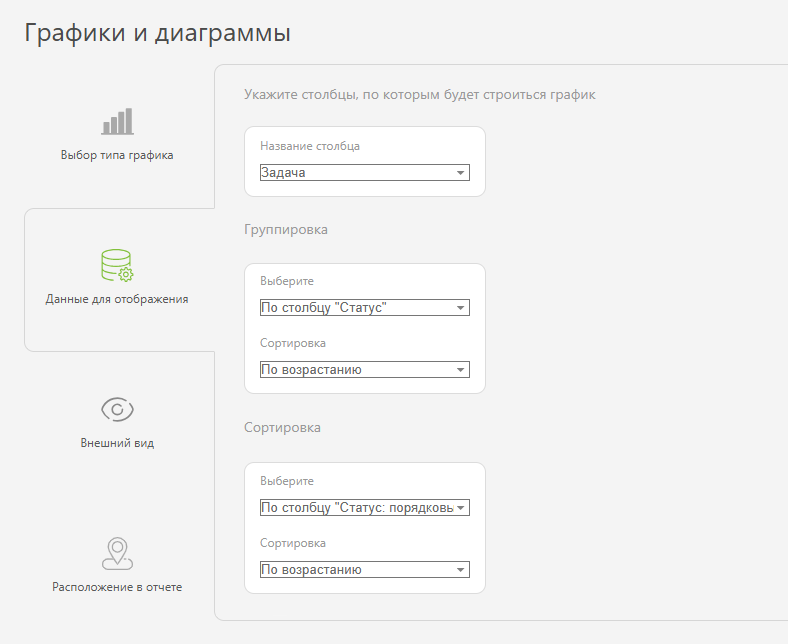Click the eye icon for appearance
The image size is (788, 644).
[117, 409]
